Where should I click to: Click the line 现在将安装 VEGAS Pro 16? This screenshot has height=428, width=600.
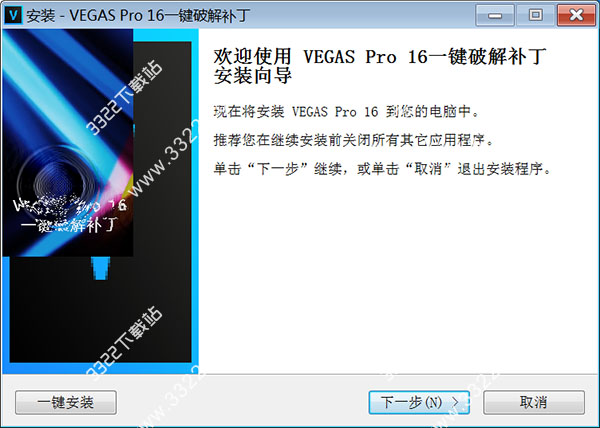click(347, 112)
